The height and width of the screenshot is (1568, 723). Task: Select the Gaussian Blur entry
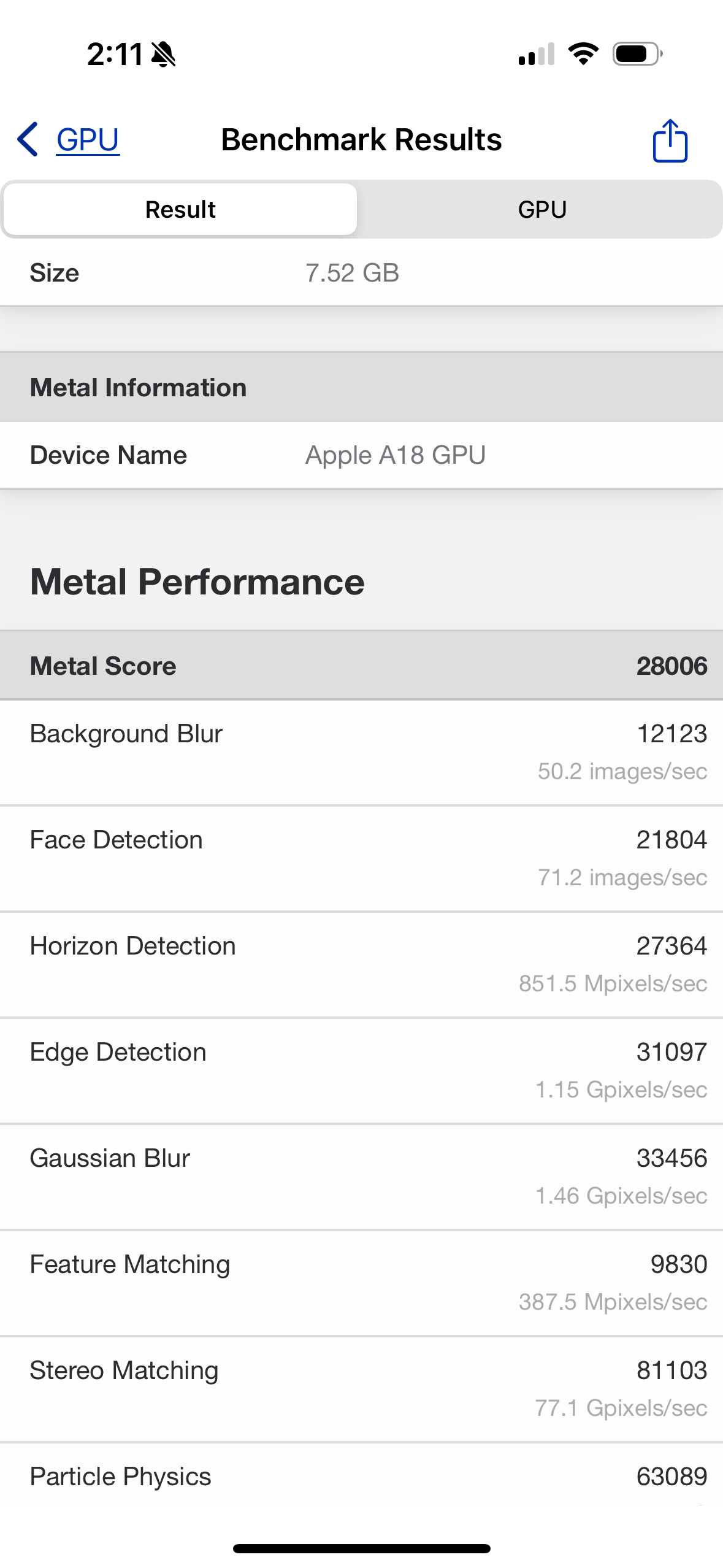[361, 1177]
